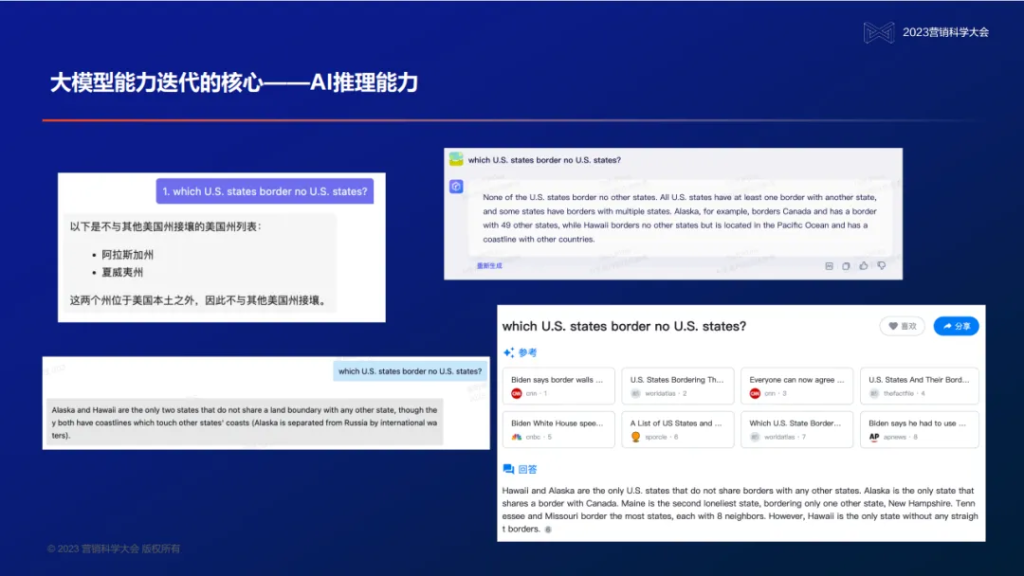This screenshot has width=1024, height=576.
Task: Open the 'A List of US States and' reference card
Action: click(677, 430)
